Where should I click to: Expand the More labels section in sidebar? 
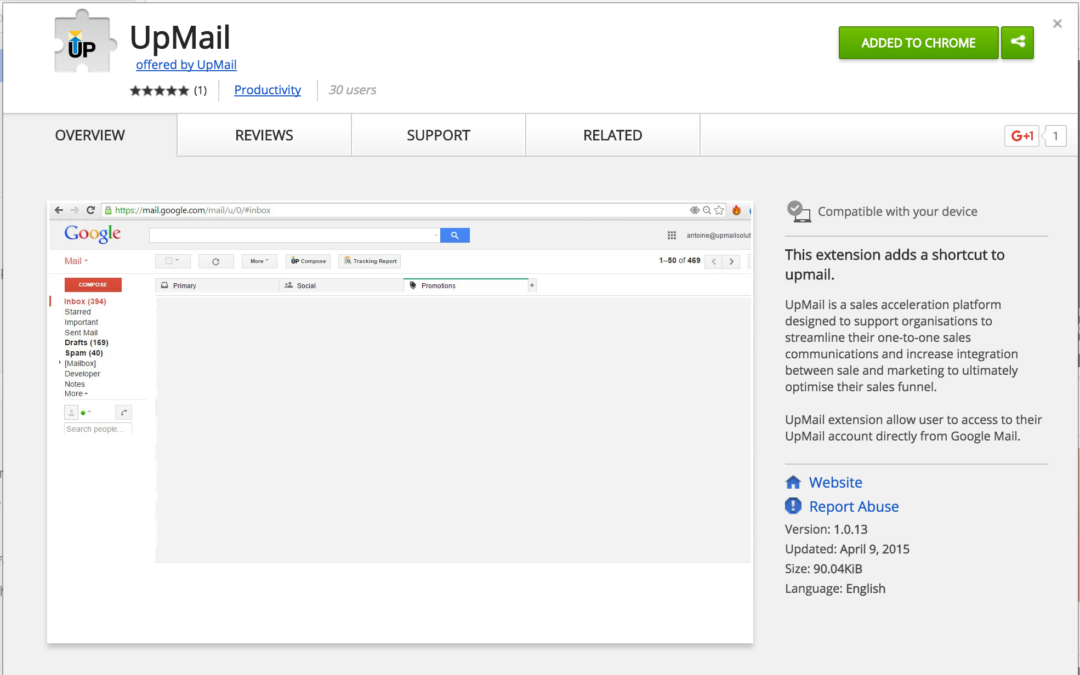click(75, 393)
